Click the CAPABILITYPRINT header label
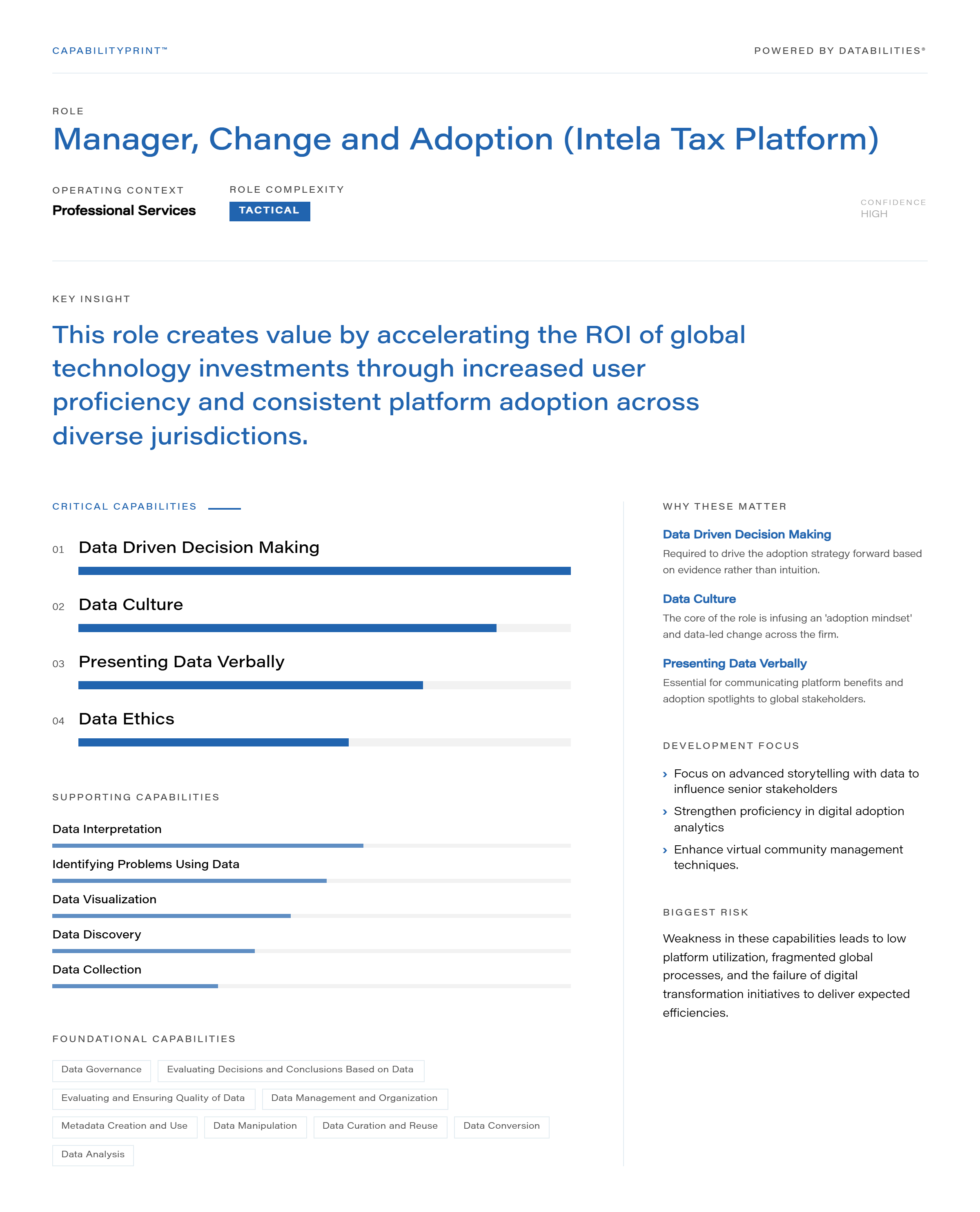 pyautogui.click(x=110, y=51)
